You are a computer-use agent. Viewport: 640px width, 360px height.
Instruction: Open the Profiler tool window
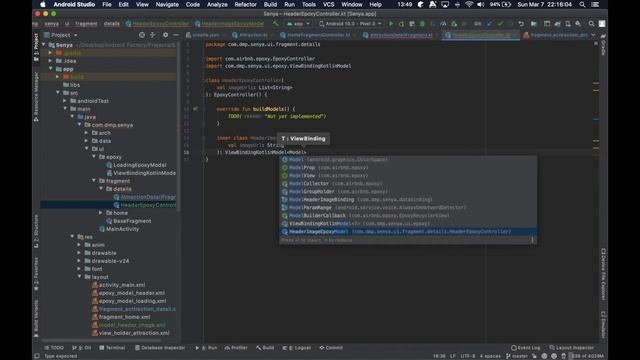(x=236, y=348)
